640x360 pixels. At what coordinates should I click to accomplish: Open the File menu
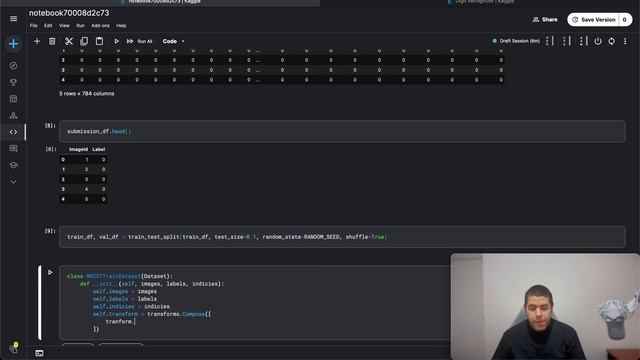[x=33, y=26]
